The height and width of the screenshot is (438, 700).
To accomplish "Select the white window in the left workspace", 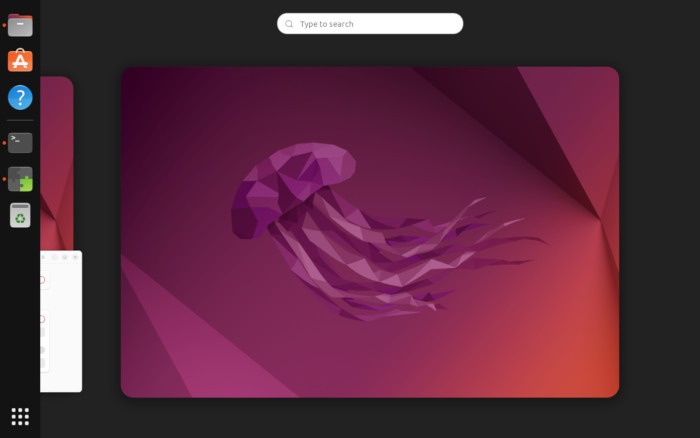I will pos(61,321).
